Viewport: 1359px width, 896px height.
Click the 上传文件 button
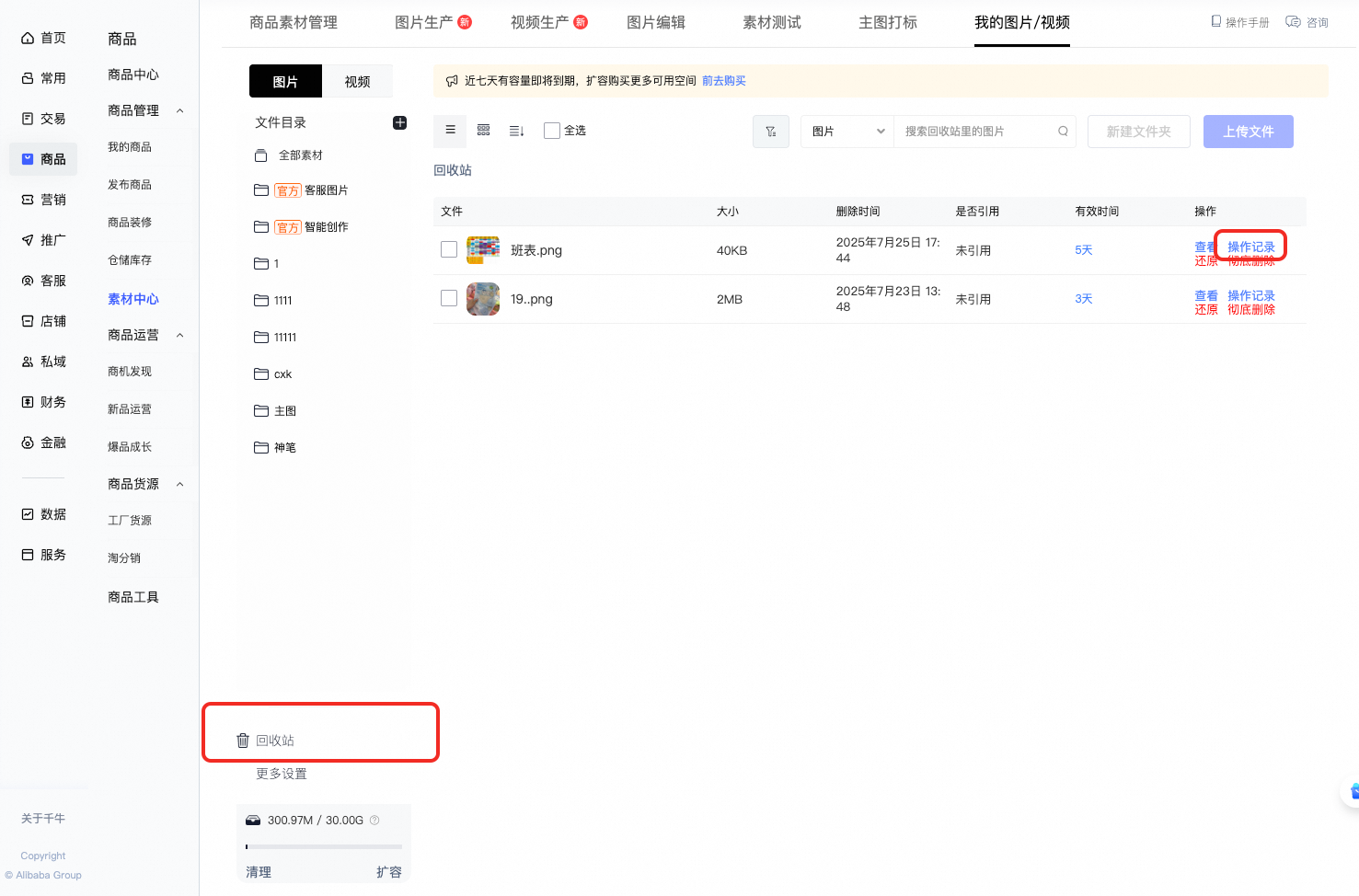(1249, 132)
